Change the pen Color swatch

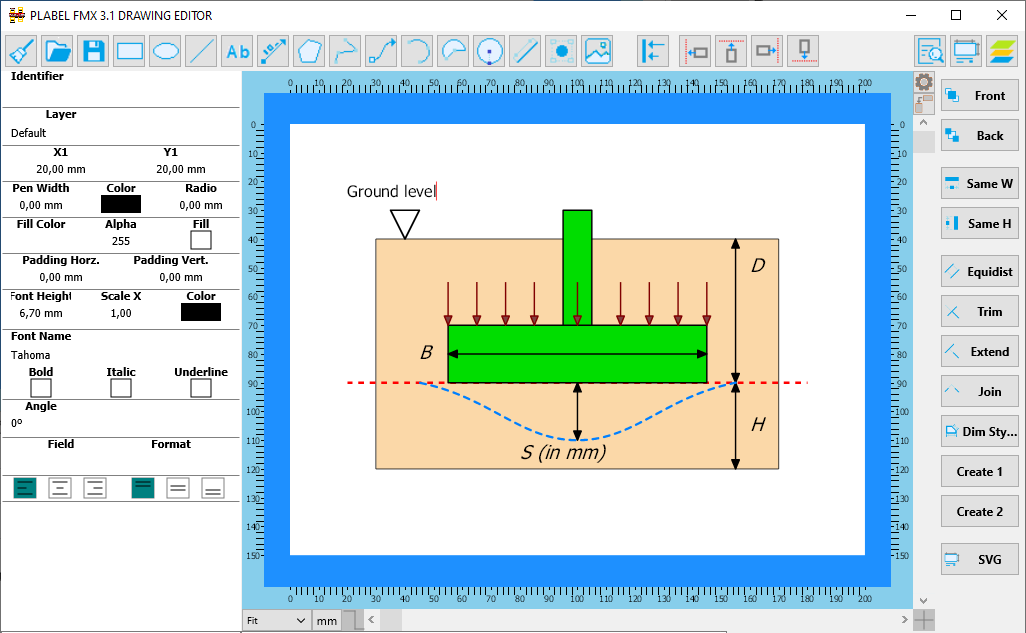tap(120, 203)
